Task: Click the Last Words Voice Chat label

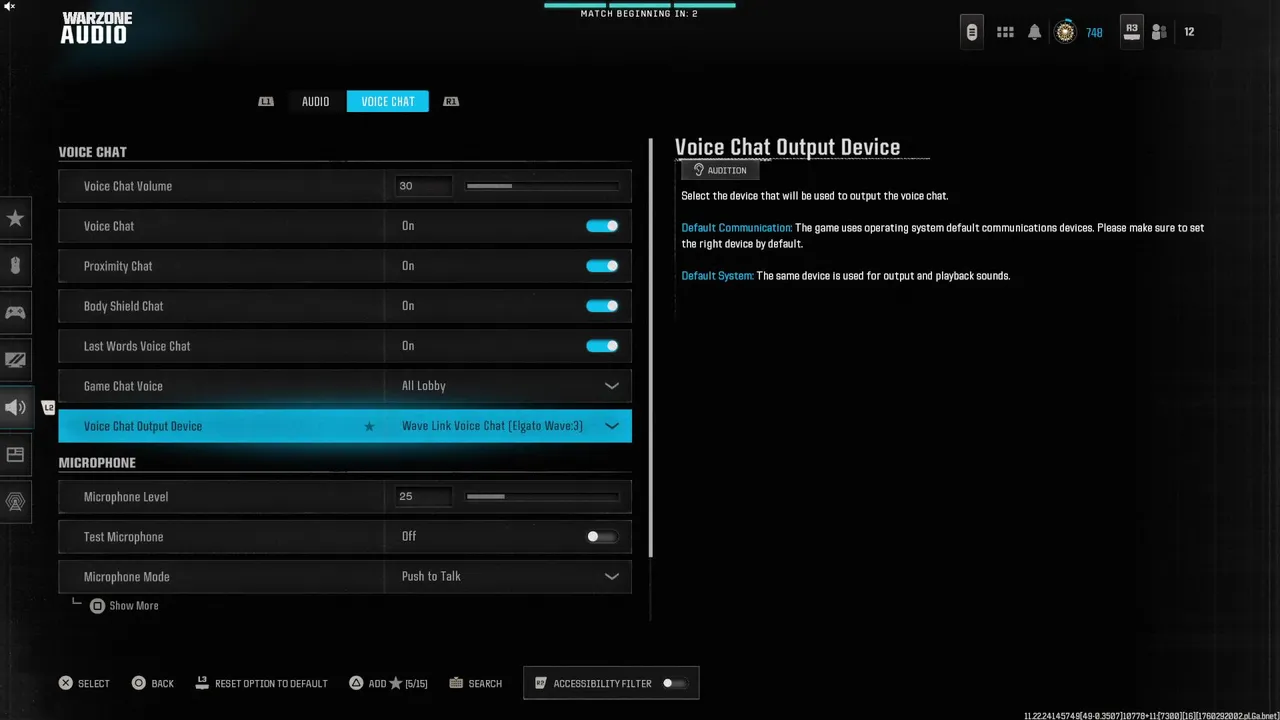Action: (137, 346)
